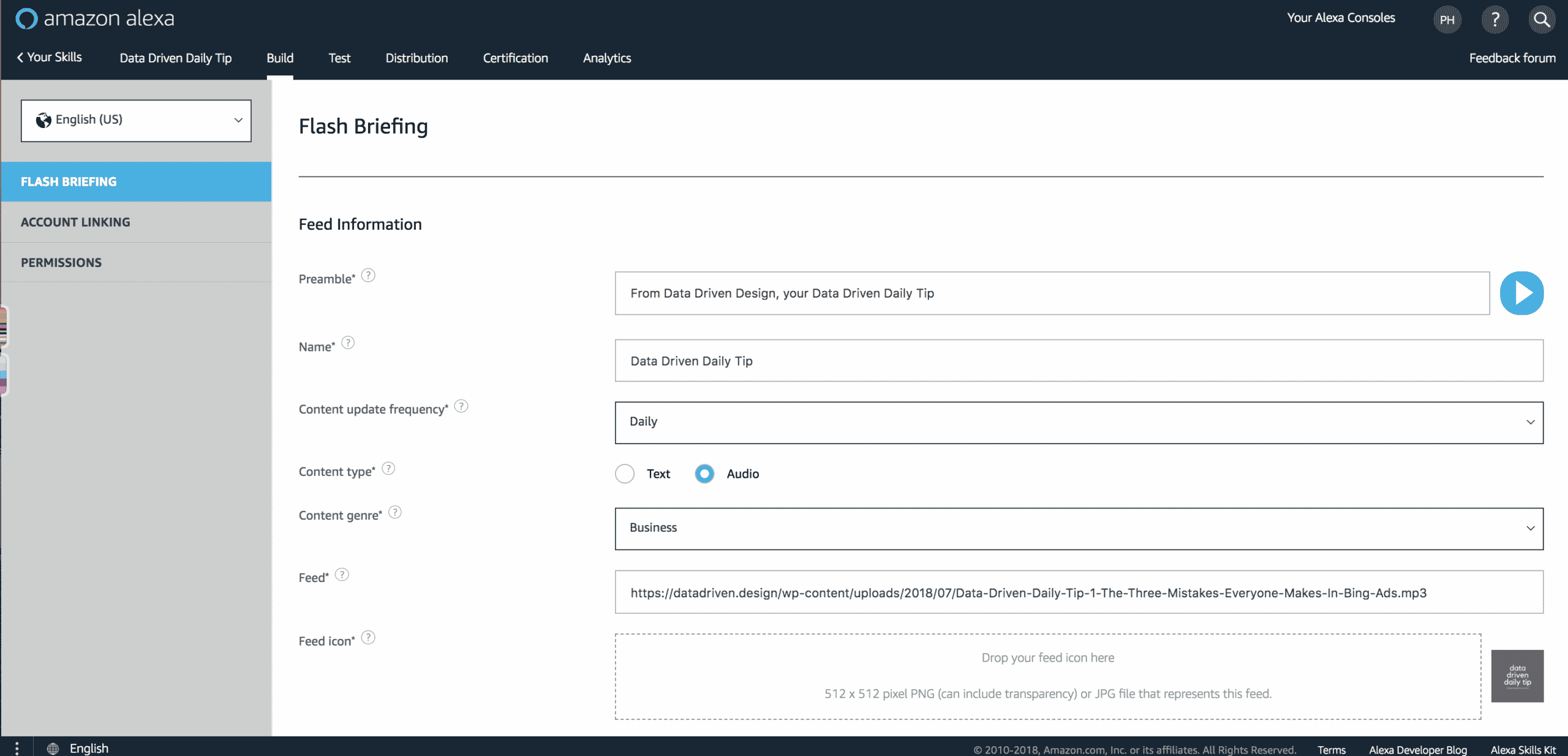This screenshot has height=756, width=1568.
Task: Click the Data Driven Daily Tip skill name
Action: click(x=176, y=58)
